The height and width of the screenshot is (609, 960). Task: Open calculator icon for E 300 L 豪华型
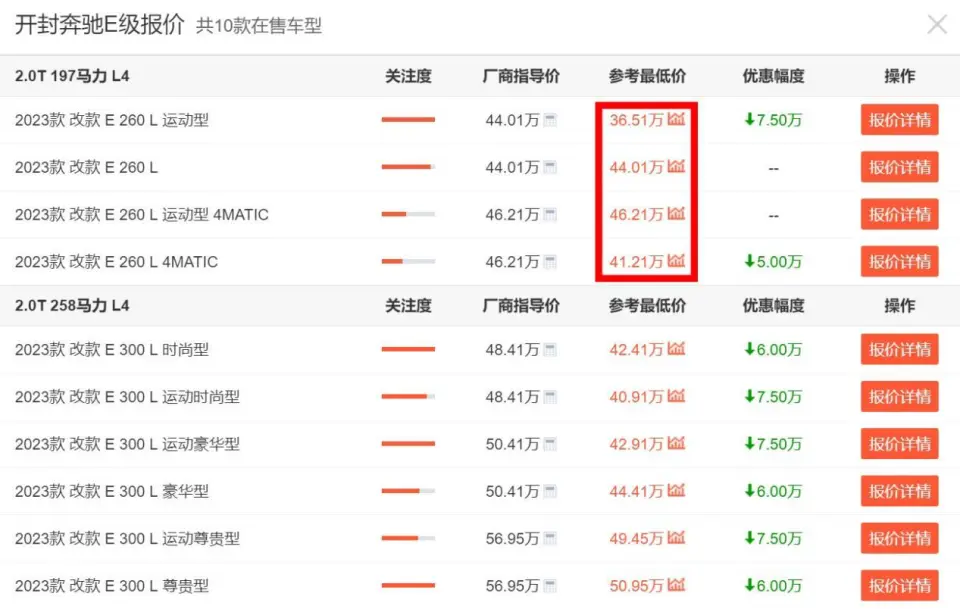(550, 491)
